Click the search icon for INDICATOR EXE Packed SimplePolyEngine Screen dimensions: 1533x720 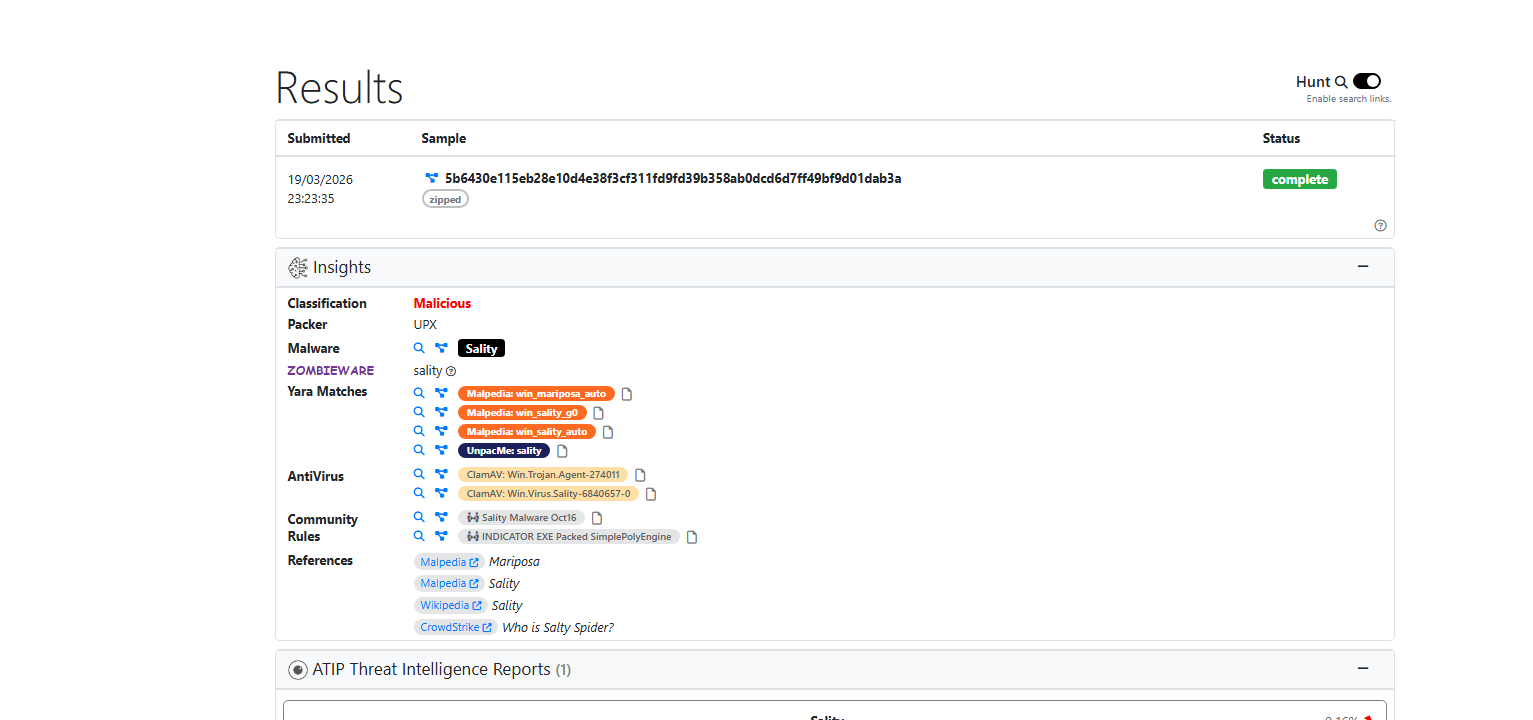coord(420,536)
